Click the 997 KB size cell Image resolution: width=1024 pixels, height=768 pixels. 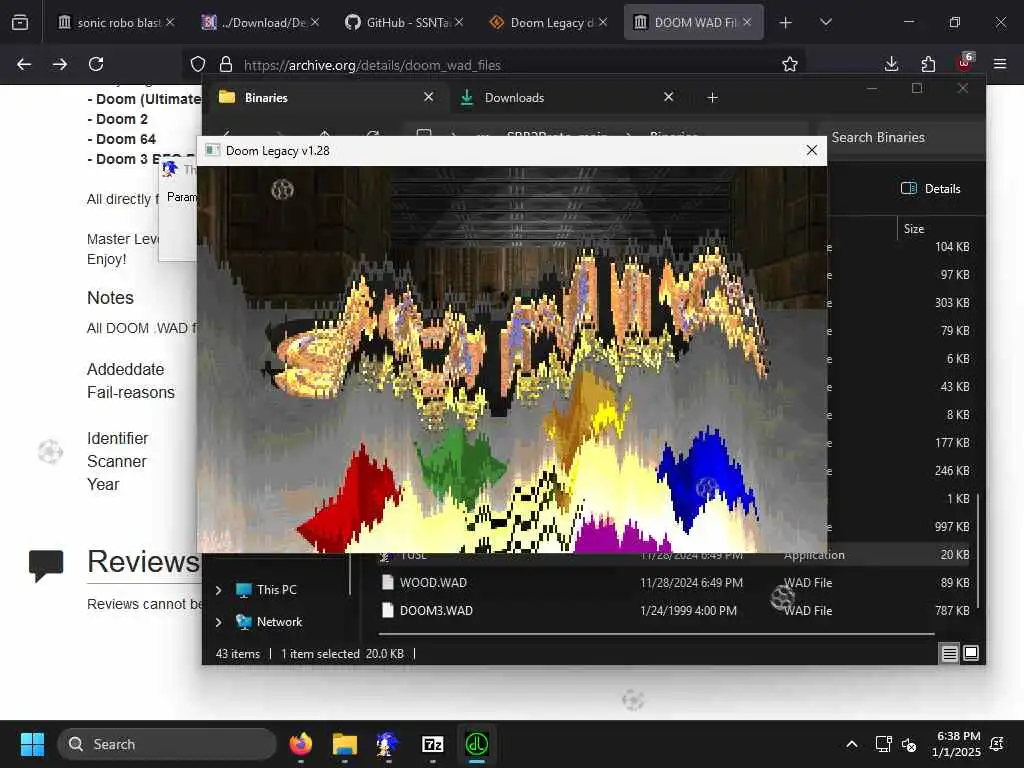[952, 526]
